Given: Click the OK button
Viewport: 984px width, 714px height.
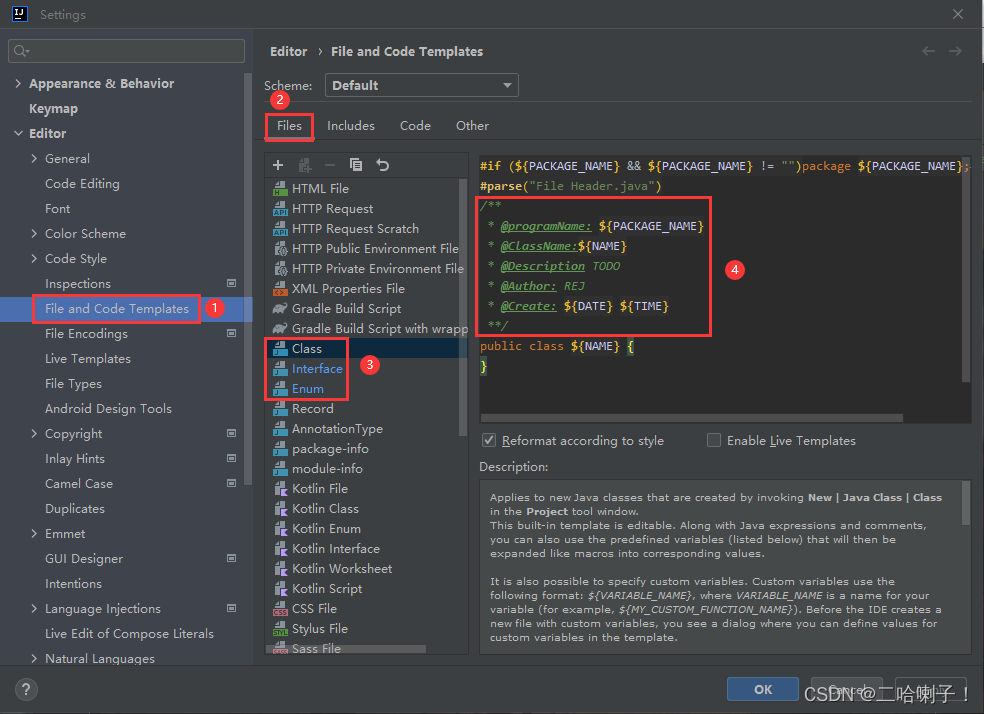Looking at the screenshot, I should pyautogui.click(x=763, y=690).
